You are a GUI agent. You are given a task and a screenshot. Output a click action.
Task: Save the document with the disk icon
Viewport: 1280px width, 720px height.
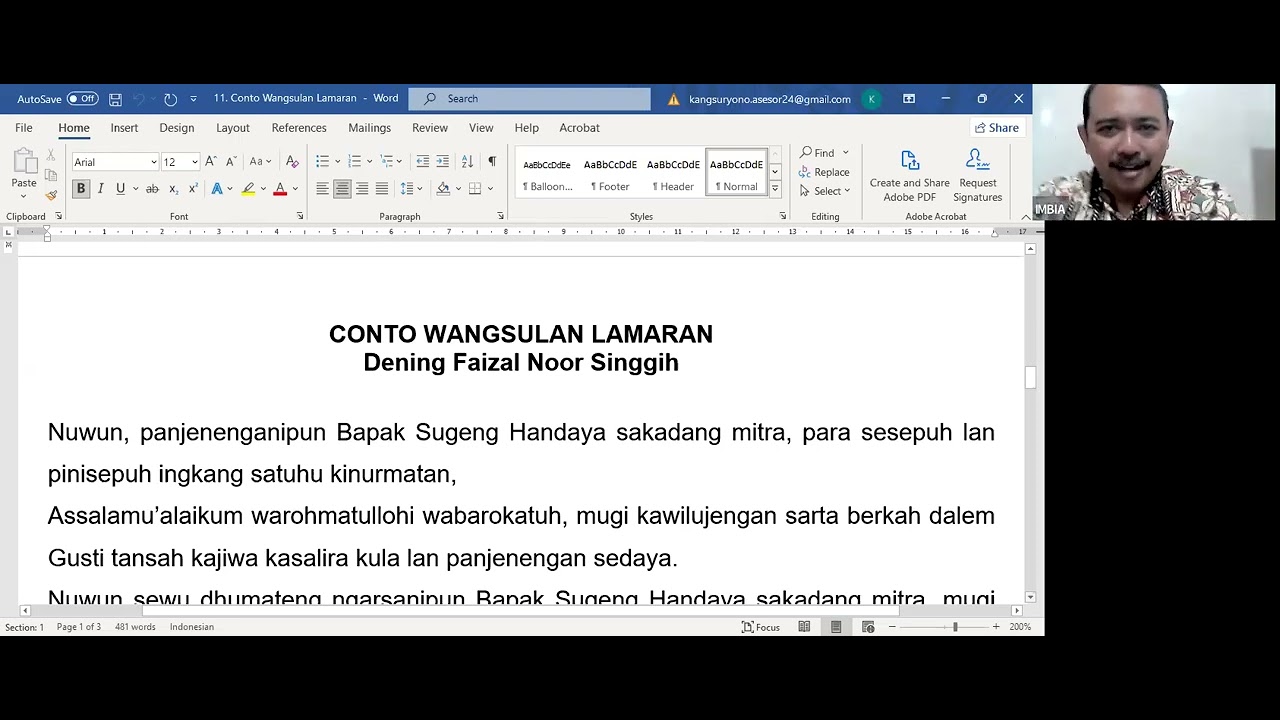(115, 99)
